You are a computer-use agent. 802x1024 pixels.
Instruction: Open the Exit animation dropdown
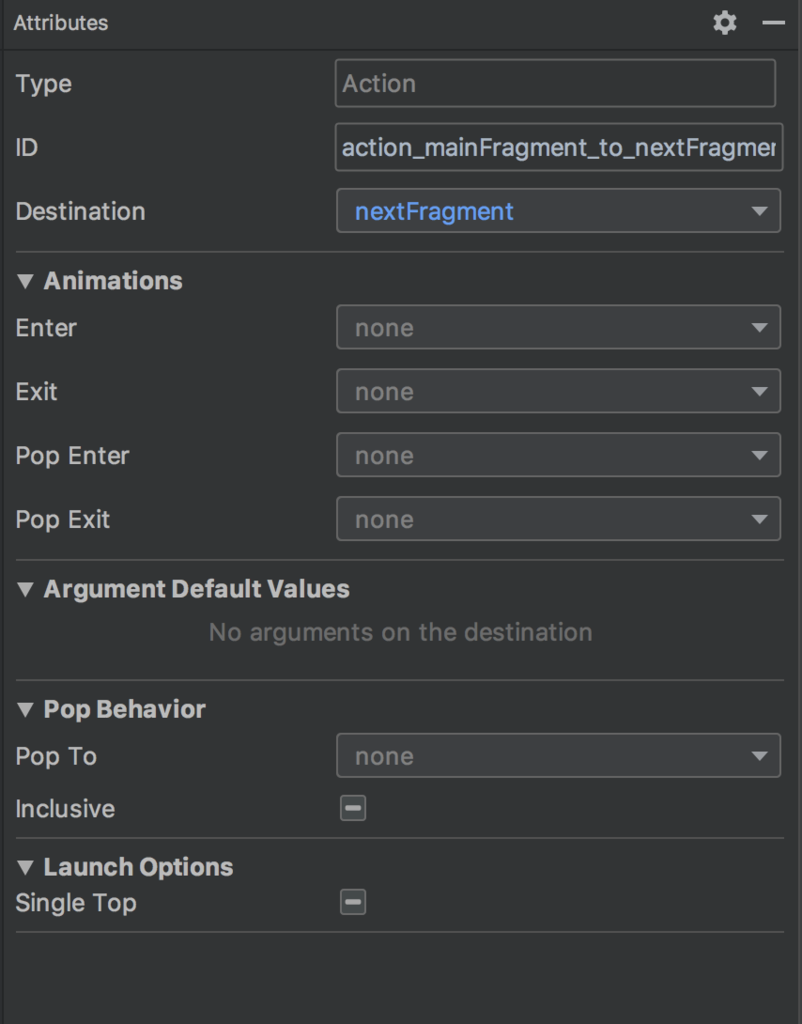[x=558, y=391]
